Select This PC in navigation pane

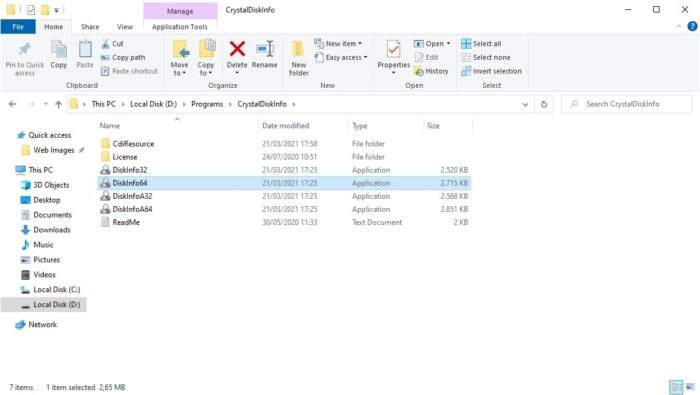(34, 170)
